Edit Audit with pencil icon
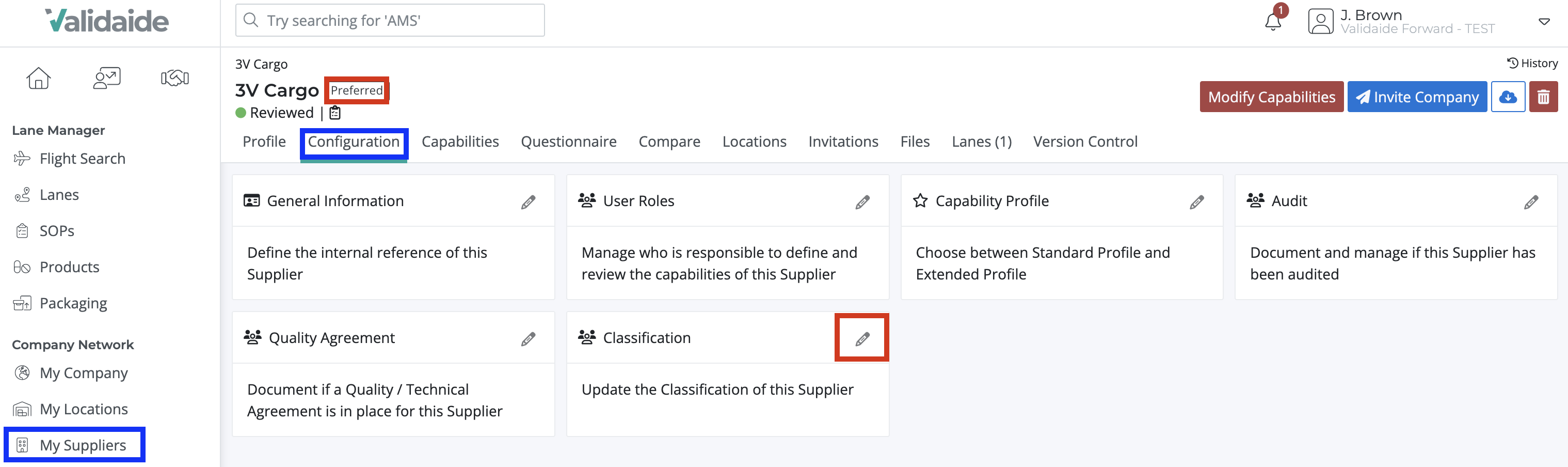 (1531, 202)
